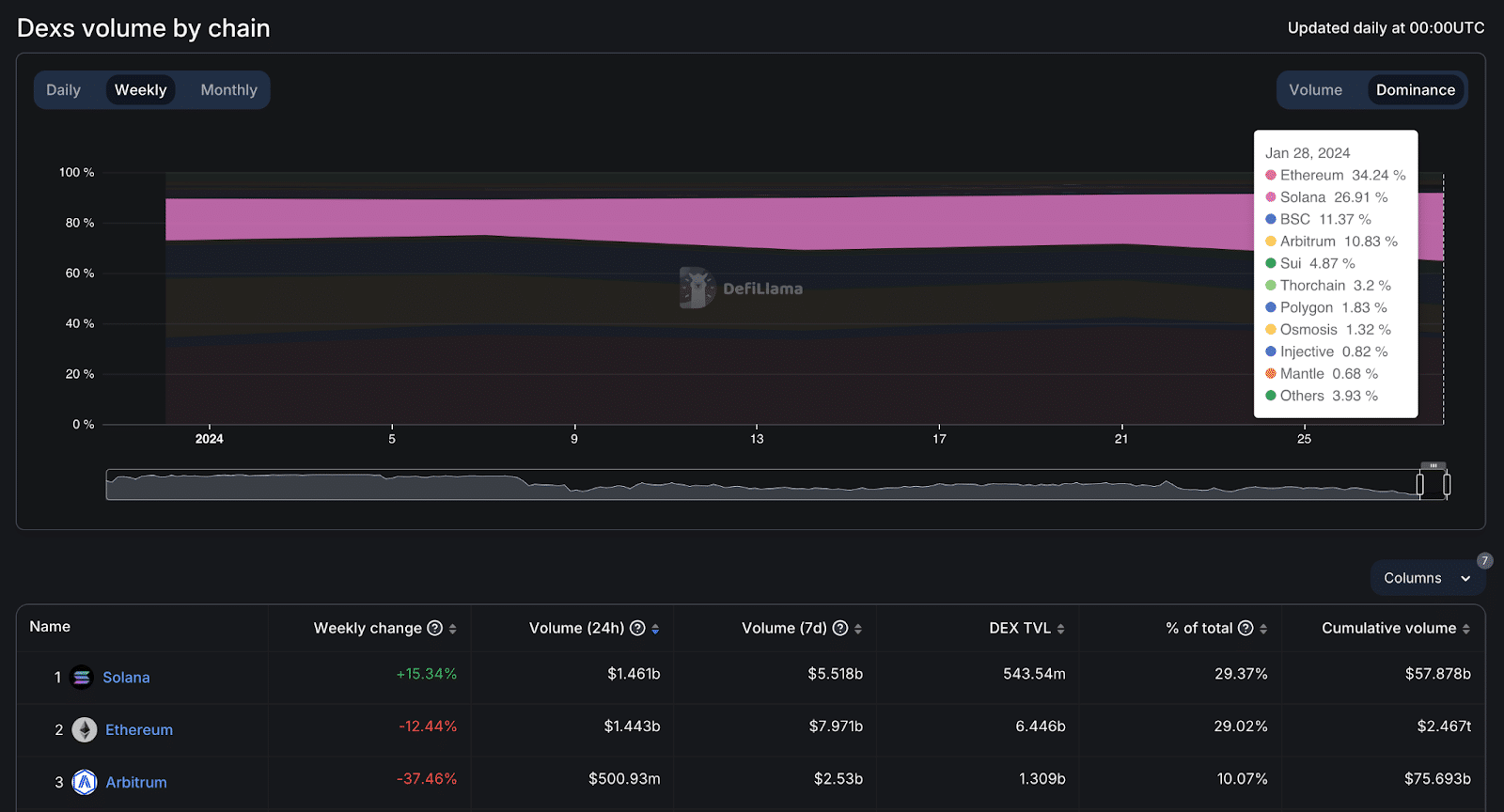
Task: Select the Weekly tab
Action: 140,90
